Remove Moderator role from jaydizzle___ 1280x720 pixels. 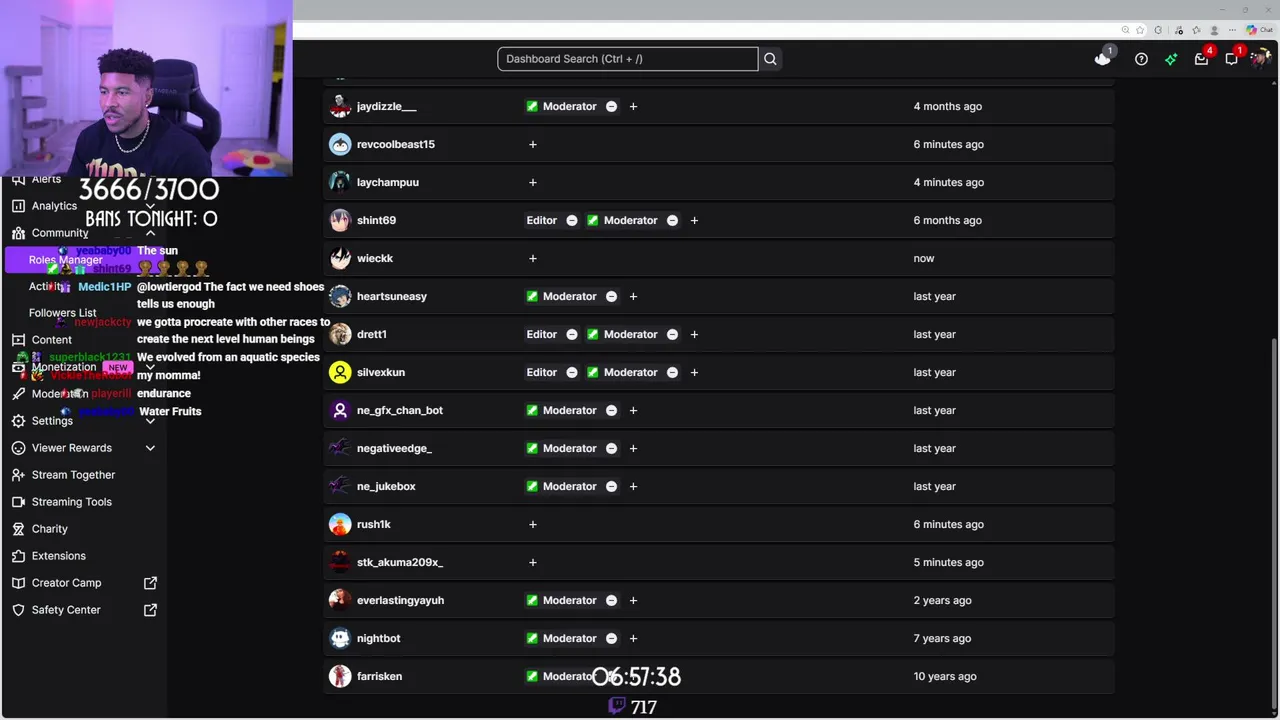(x=611, y=106)
